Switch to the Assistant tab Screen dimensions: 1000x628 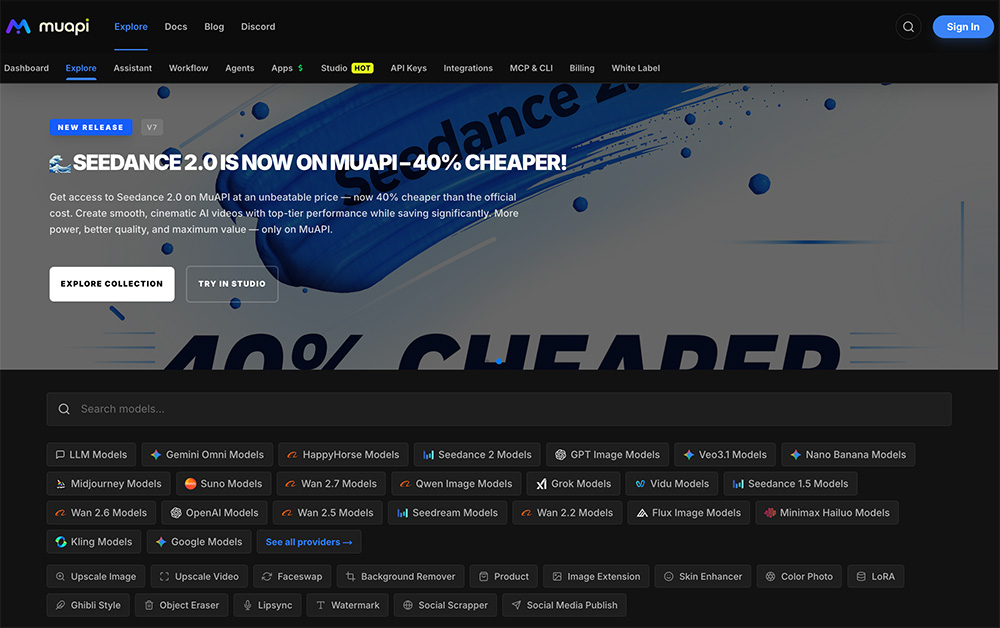(x=133, y=68)
